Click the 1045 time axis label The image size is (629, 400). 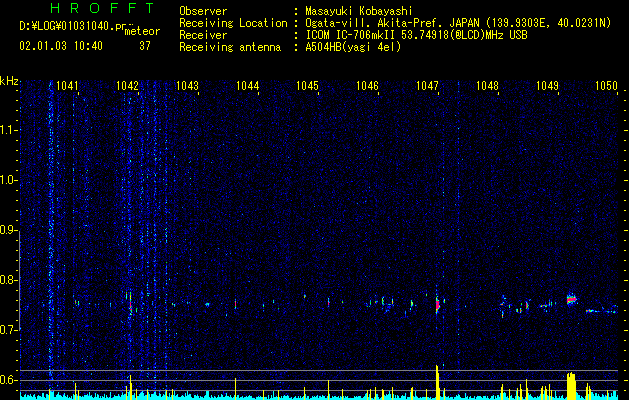[x=307, y=85]
